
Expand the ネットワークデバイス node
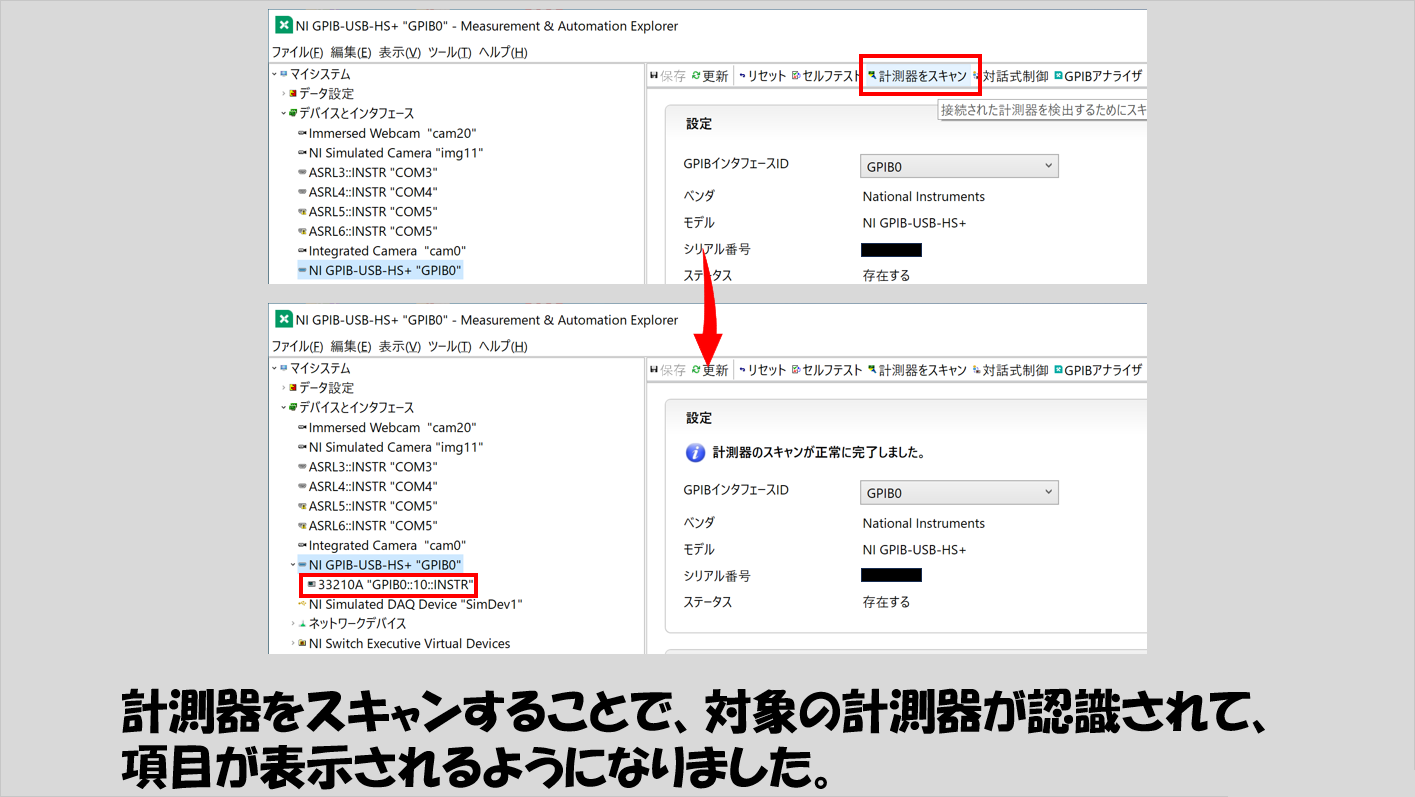(x=292, y=624)
